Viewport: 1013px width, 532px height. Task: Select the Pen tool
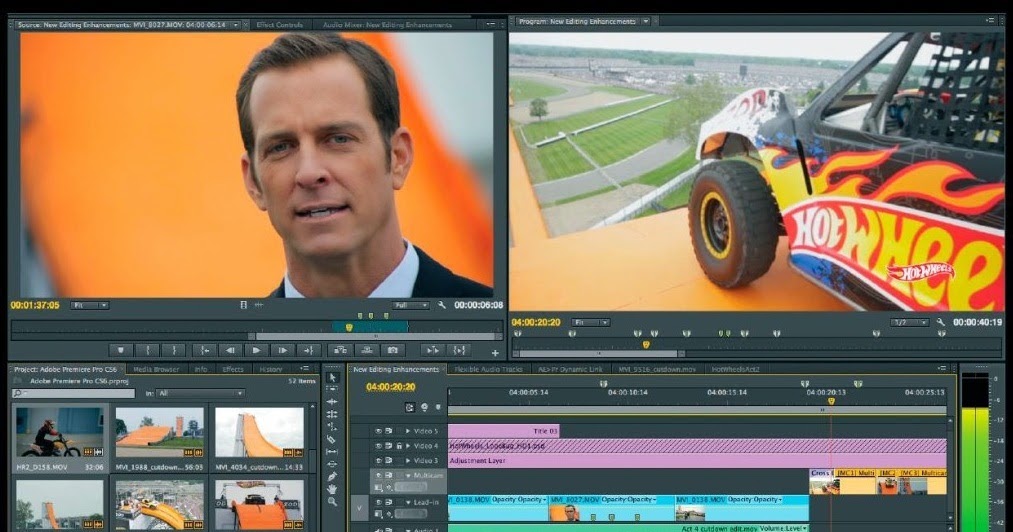[332, 477]
